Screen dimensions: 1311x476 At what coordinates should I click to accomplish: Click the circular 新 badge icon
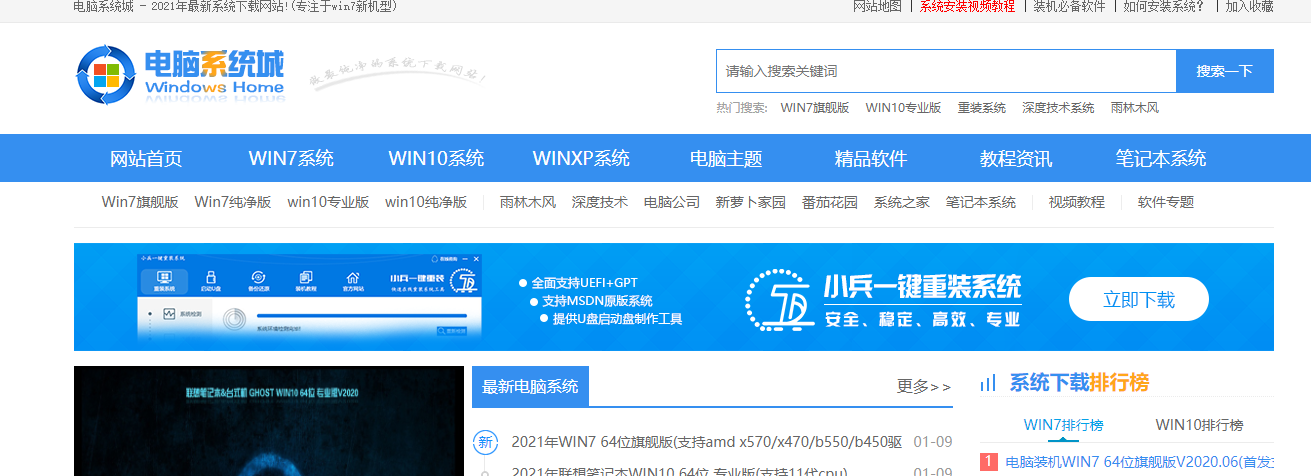click(485, 442)
